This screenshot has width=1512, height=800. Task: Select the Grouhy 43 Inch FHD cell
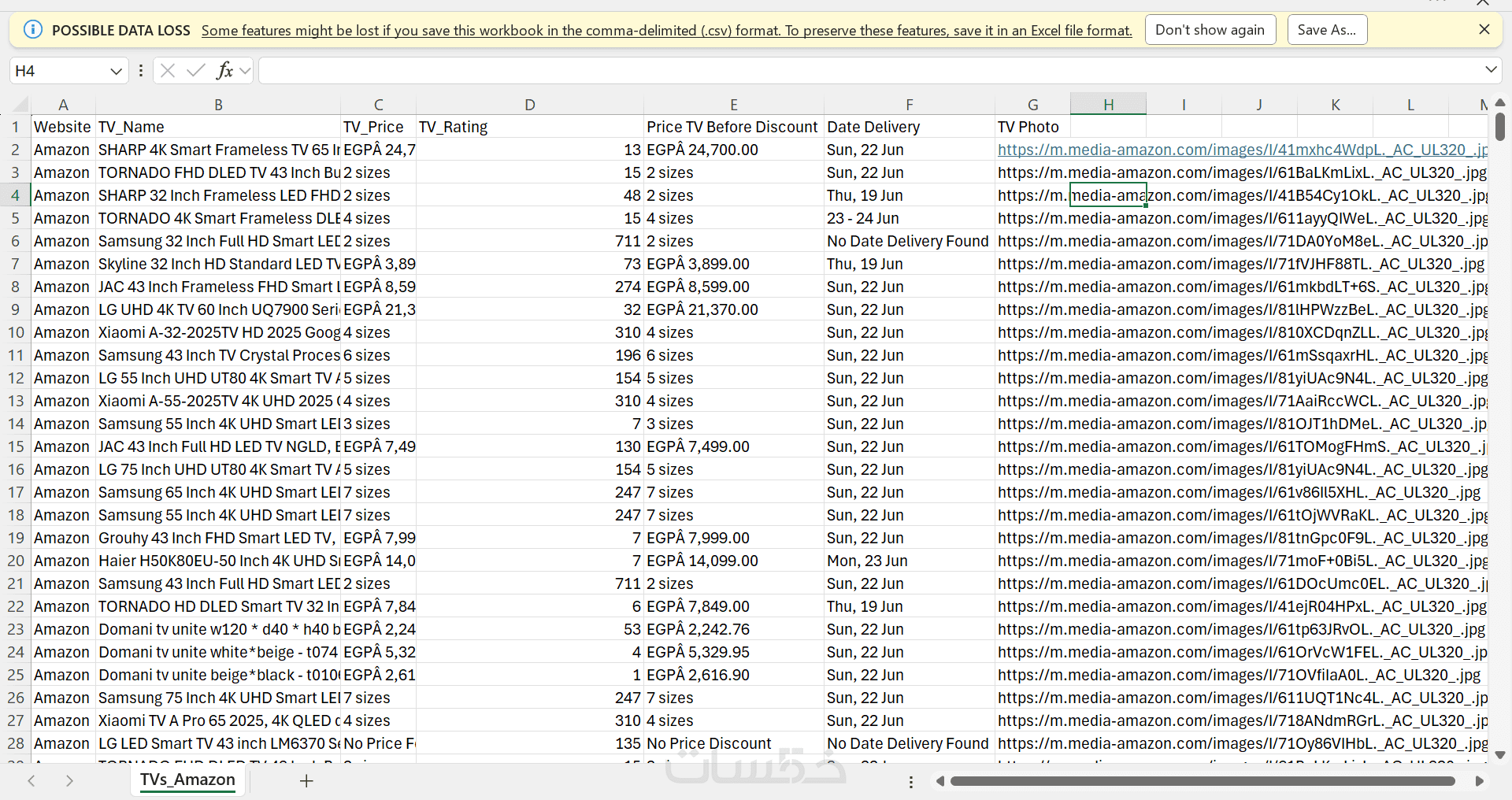pyautogui.click(x=218, y=538)
